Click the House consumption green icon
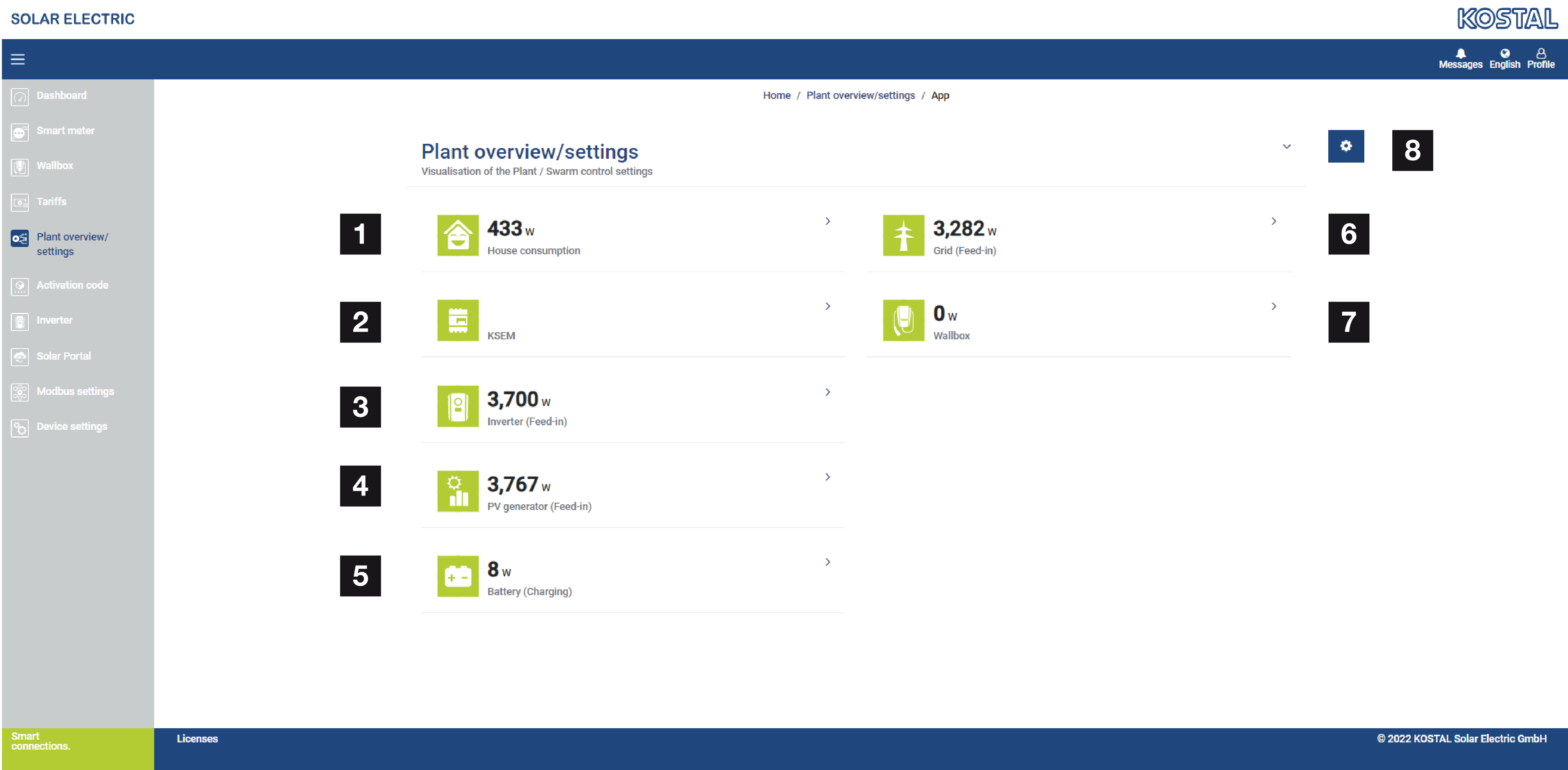 458,235
